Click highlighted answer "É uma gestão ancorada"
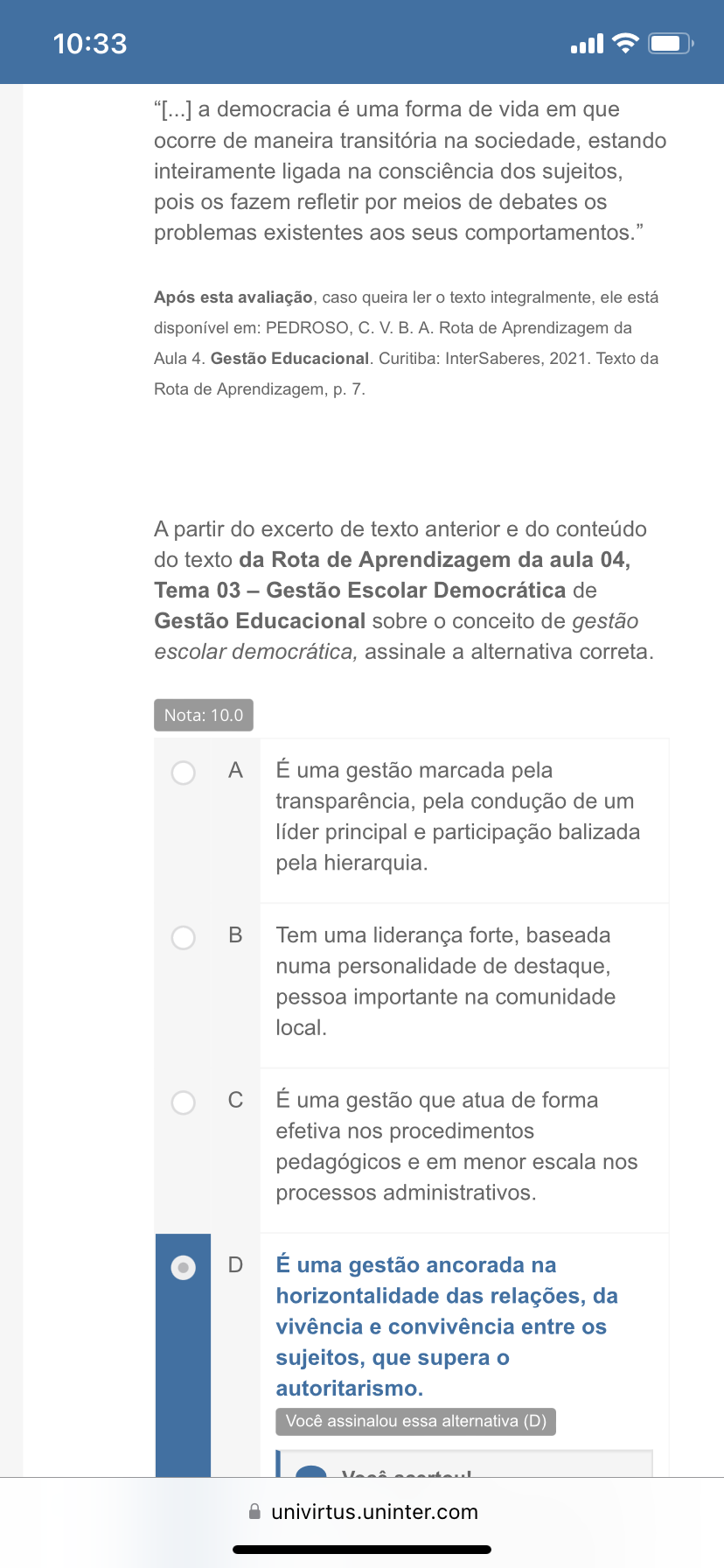 (447, 1326)
